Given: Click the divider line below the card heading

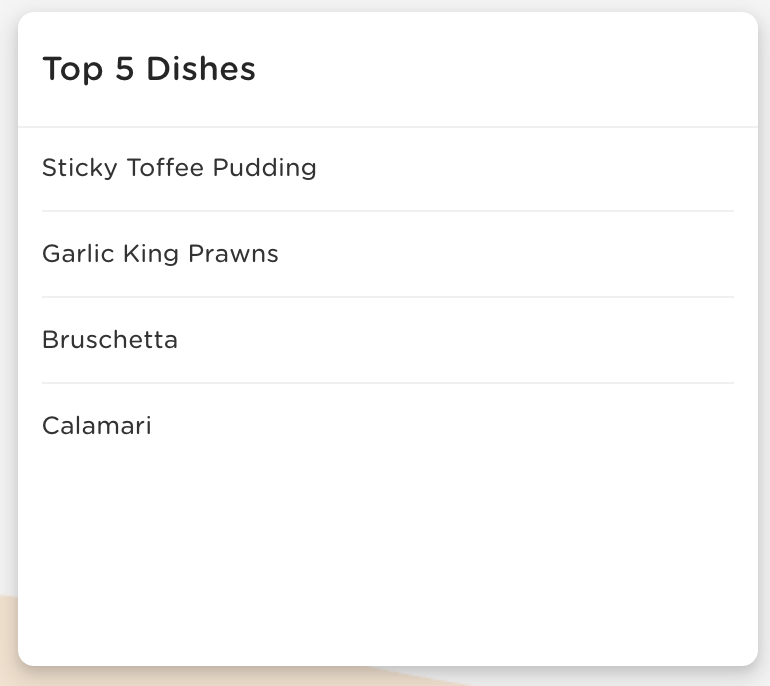Looking at the screenshot, I should pos(388,127).
